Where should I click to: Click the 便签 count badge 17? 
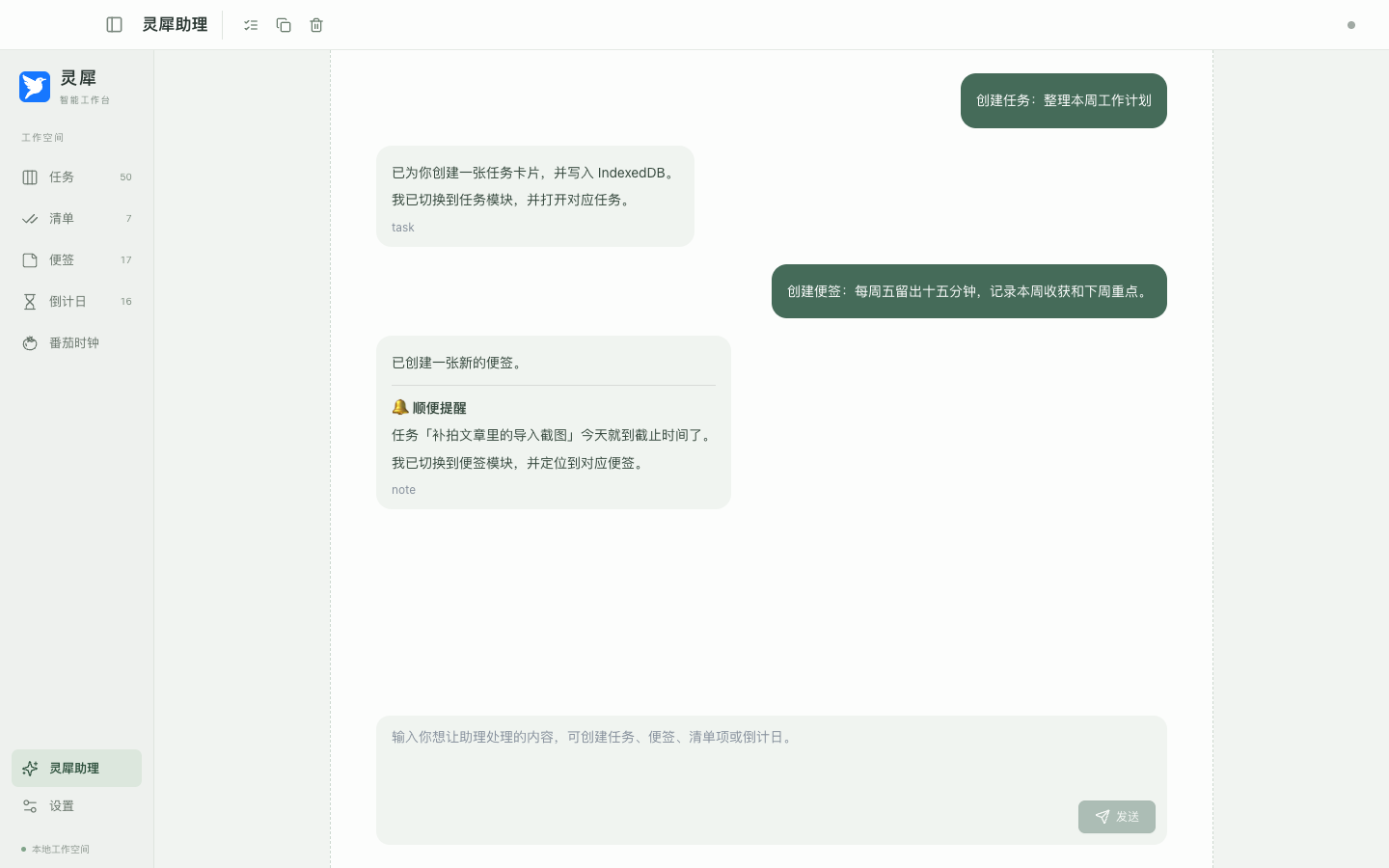[x=126, y=260]
